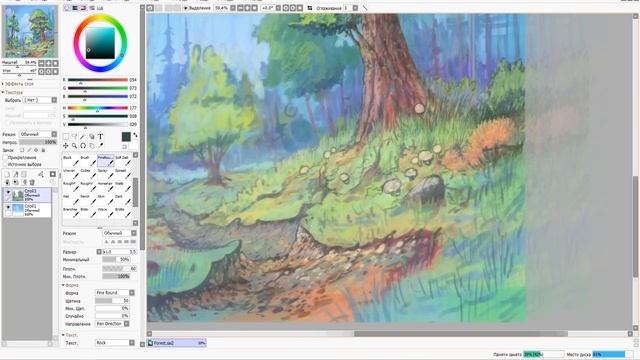Toggle the first Замок lock option

pos(22,150)
